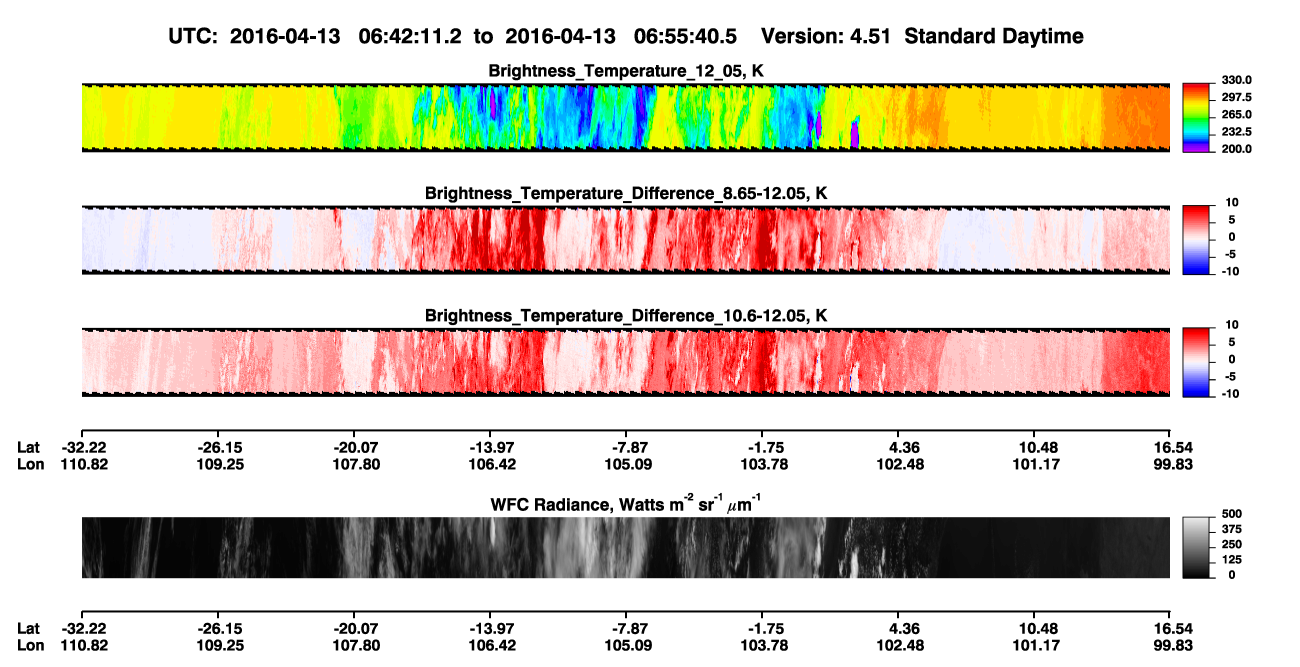Click the 10.6-12.05 red-blue color bar
The width and height of the screenshot is (1300, 667).
pyautogui.click(x=1196, y=361)
